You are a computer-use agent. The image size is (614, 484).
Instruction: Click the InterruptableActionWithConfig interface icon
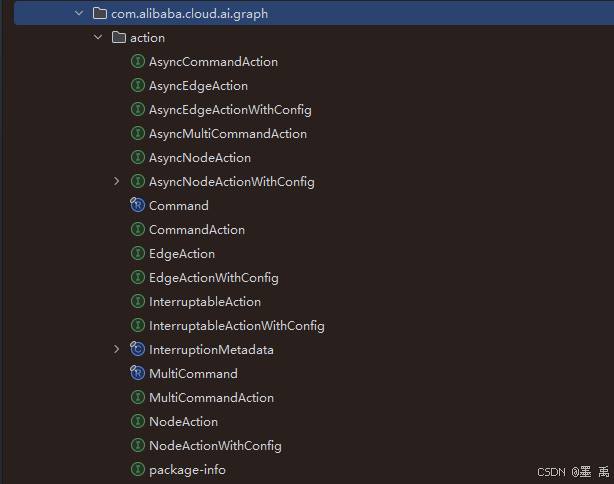click(138, 325)
